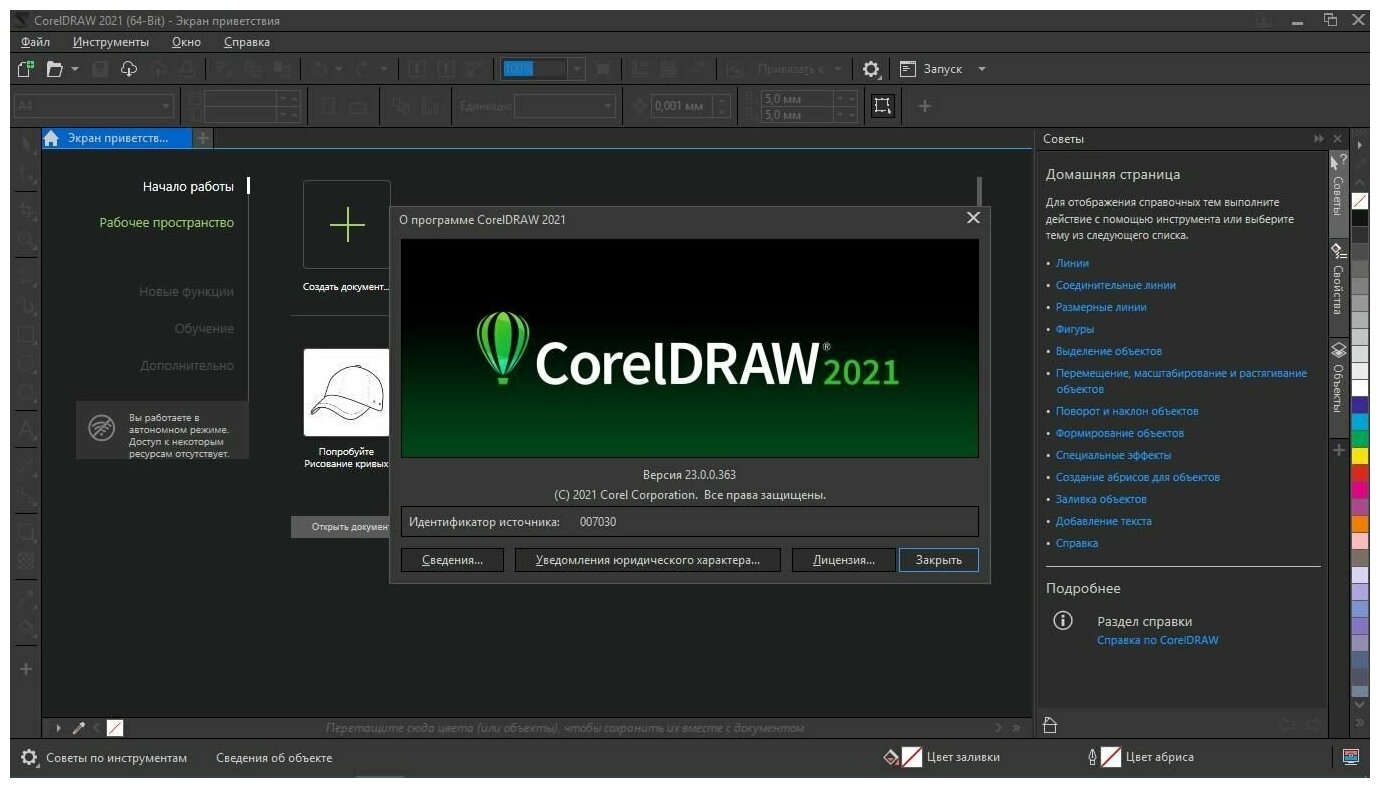Screen dimensions: 1380x788
Task: Choose the yellow swatch in the palette
Action: click(x=1360, y=456)
